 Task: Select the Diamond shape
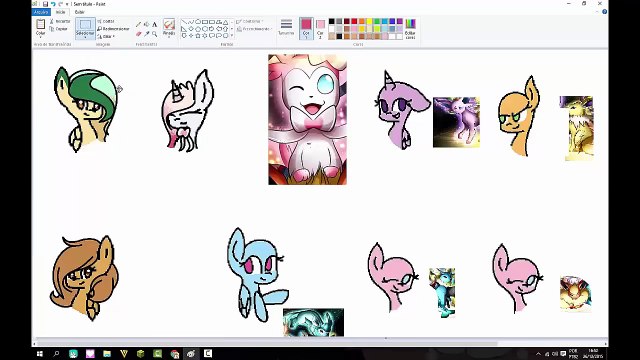click(191, 29)
